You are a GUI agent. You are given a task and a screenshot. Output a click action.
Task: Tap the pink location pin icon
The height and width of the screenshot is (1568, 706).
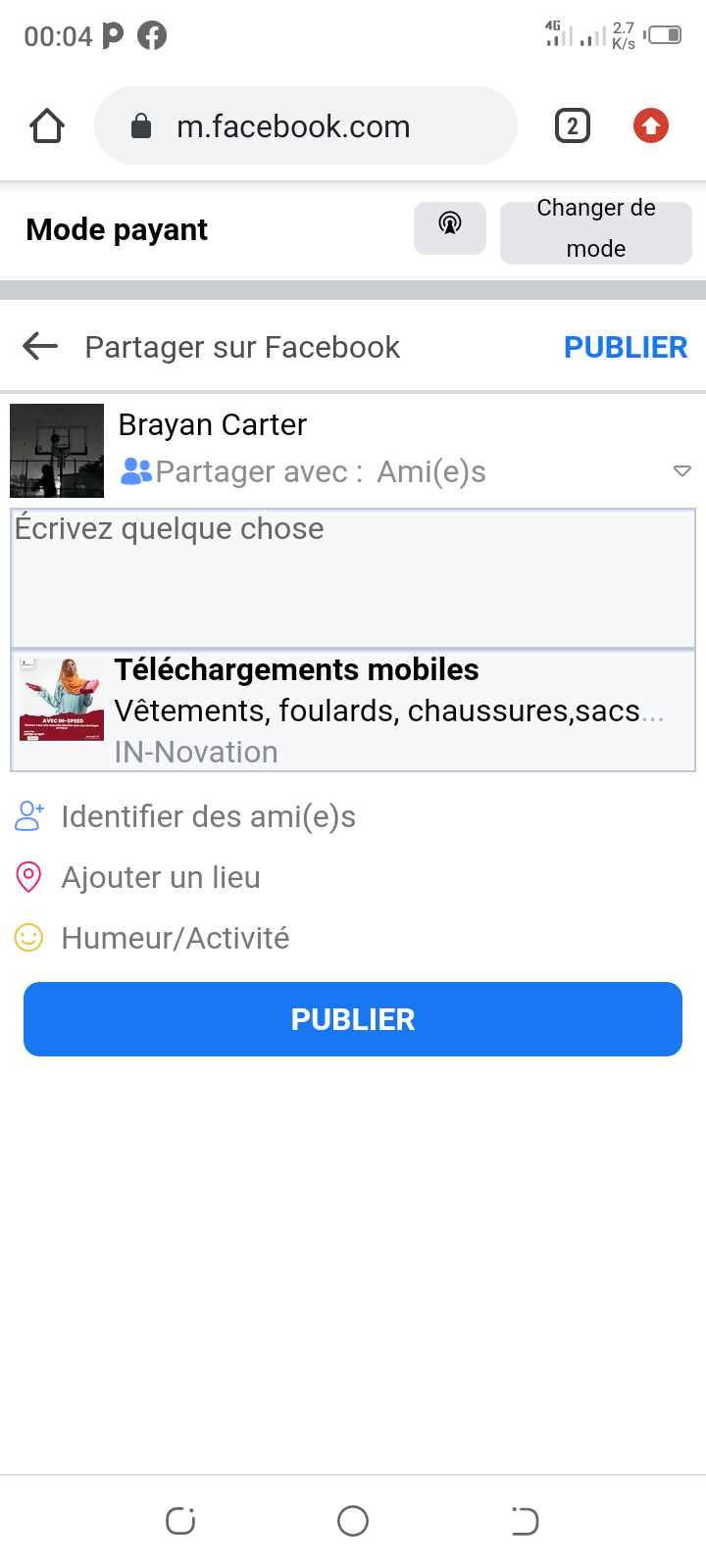click(29, 877)
